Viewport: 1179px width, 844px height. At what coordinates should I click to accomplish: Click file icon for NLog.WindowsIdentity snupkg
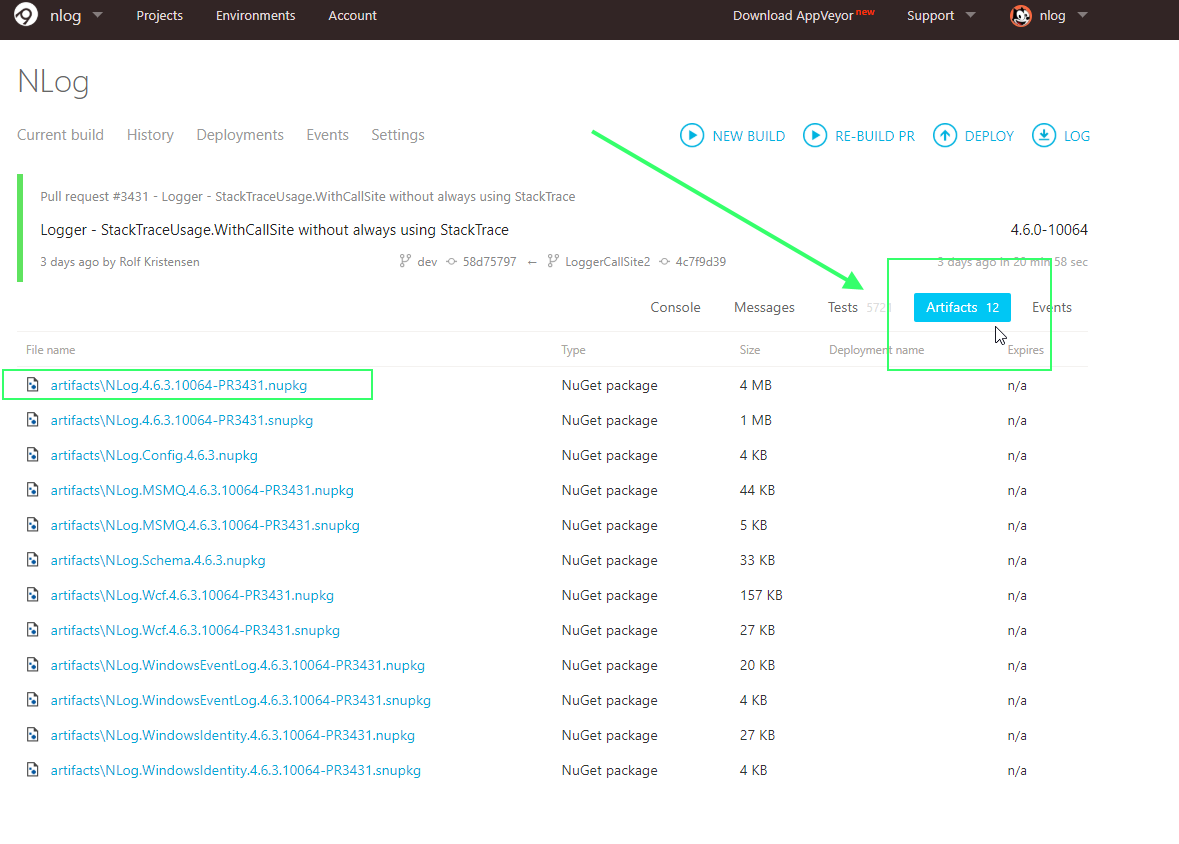tap(32, 770)
